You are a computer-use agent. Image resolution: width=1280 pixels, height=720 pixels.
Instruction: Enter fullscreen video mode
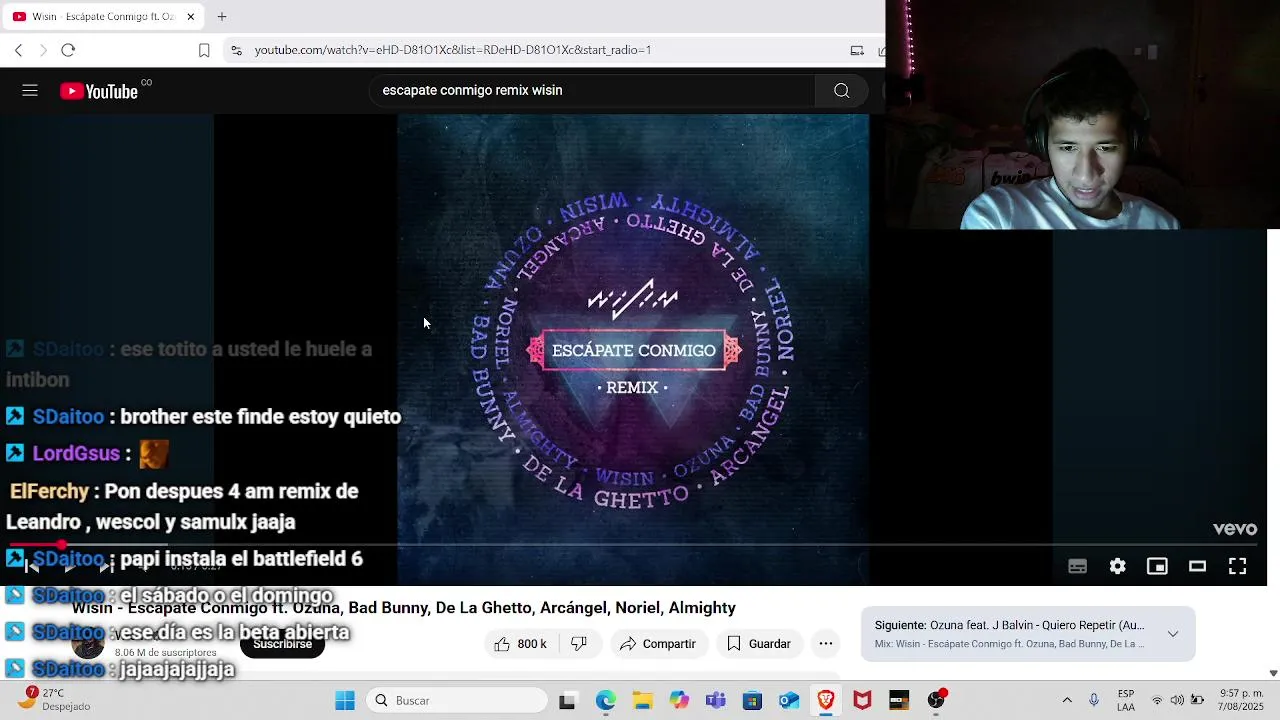1237,567
